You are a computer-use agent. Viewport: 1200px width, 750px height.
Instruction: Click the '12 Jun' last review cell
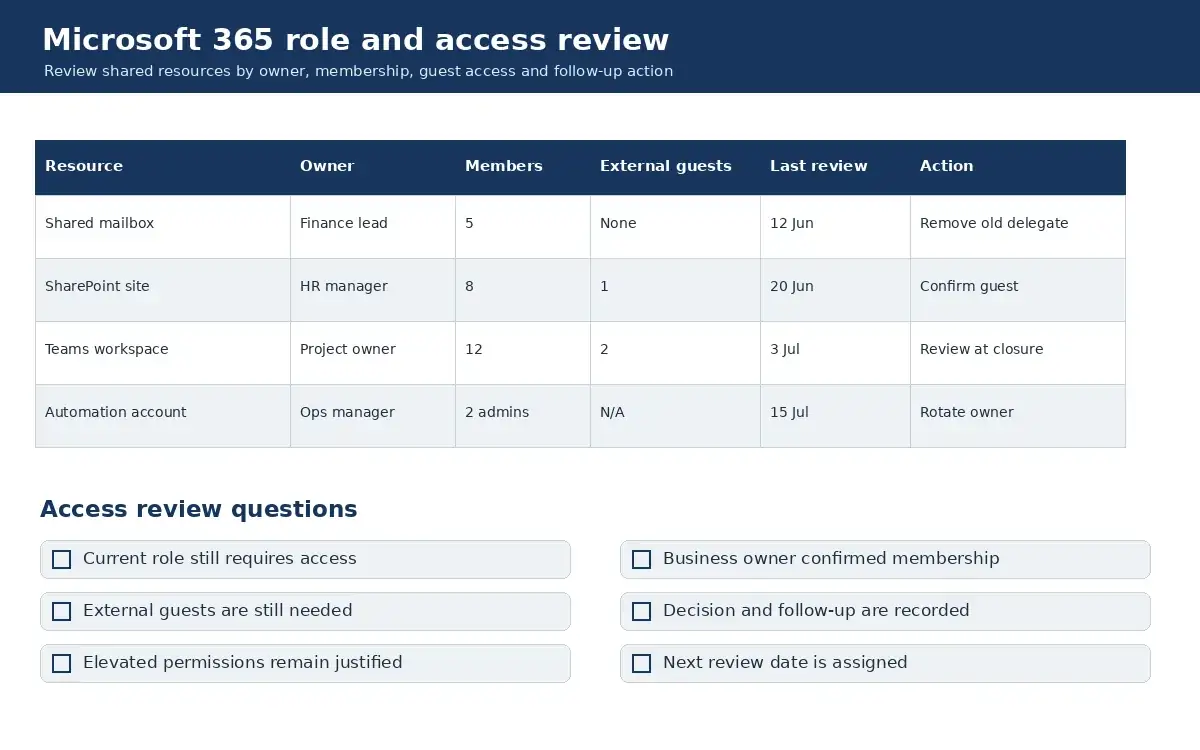click(836, 226)
